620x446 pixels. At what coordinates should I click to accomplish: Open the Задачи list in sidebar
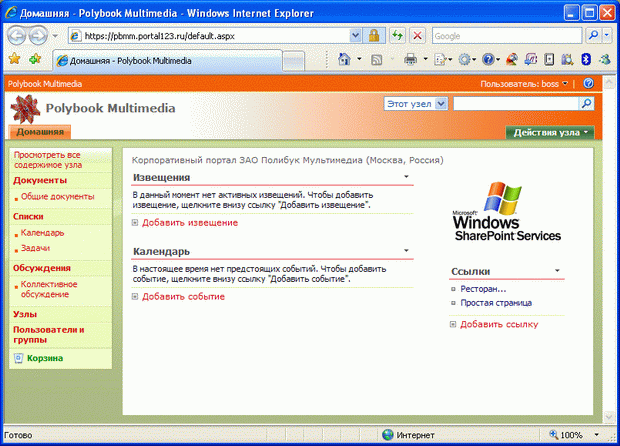tap(35, 248)
